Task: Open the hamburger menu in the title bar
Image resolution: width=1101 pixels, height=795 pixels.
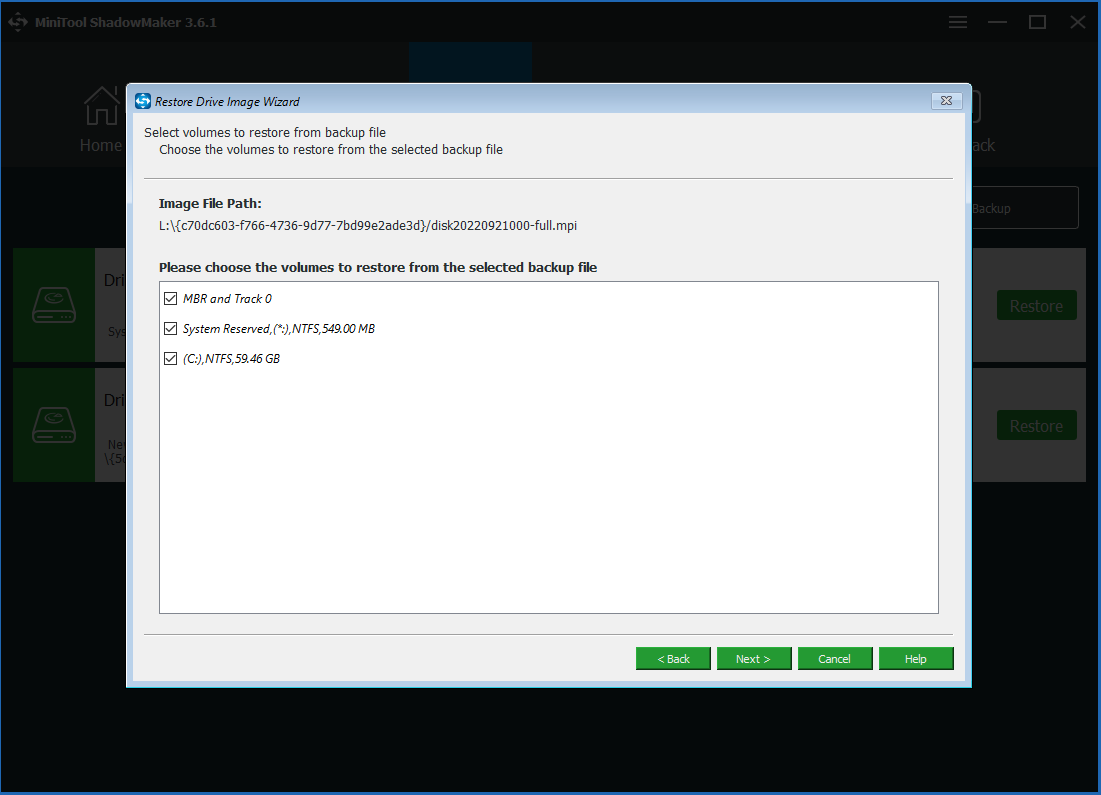Action: coord(957,21)
